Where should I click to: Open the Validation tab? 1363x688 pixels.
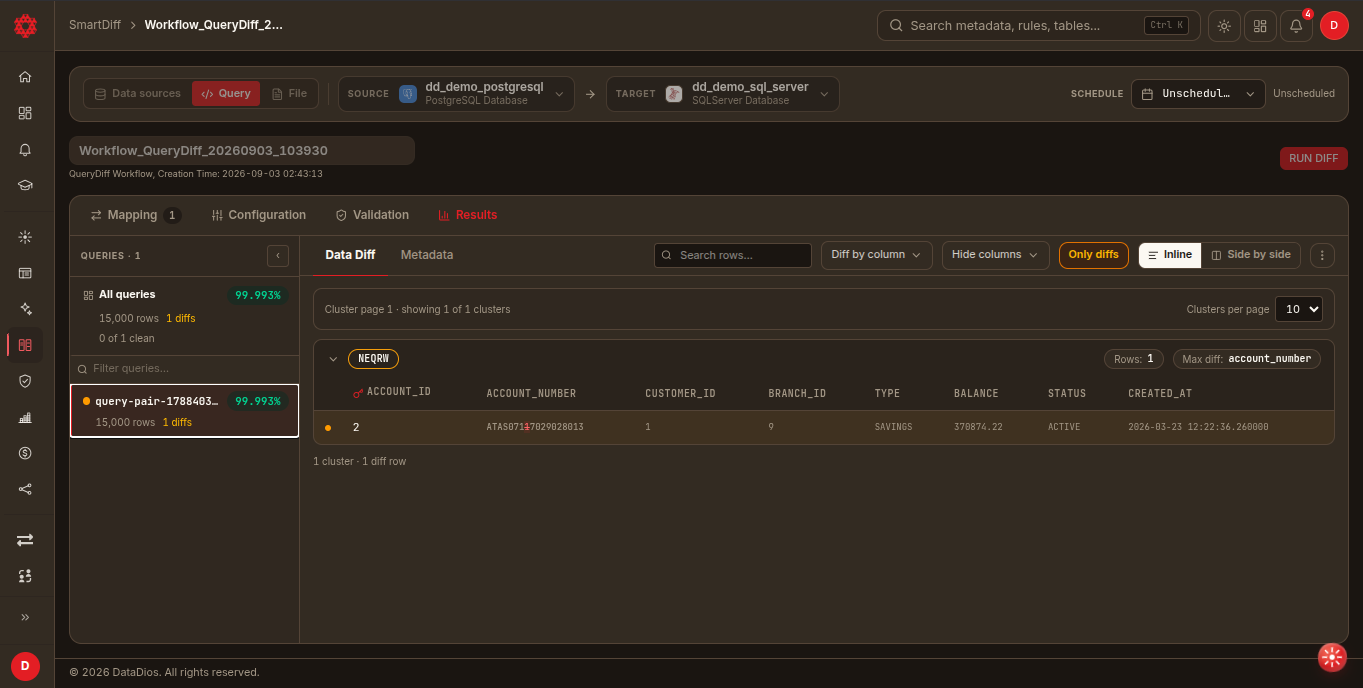372,215
